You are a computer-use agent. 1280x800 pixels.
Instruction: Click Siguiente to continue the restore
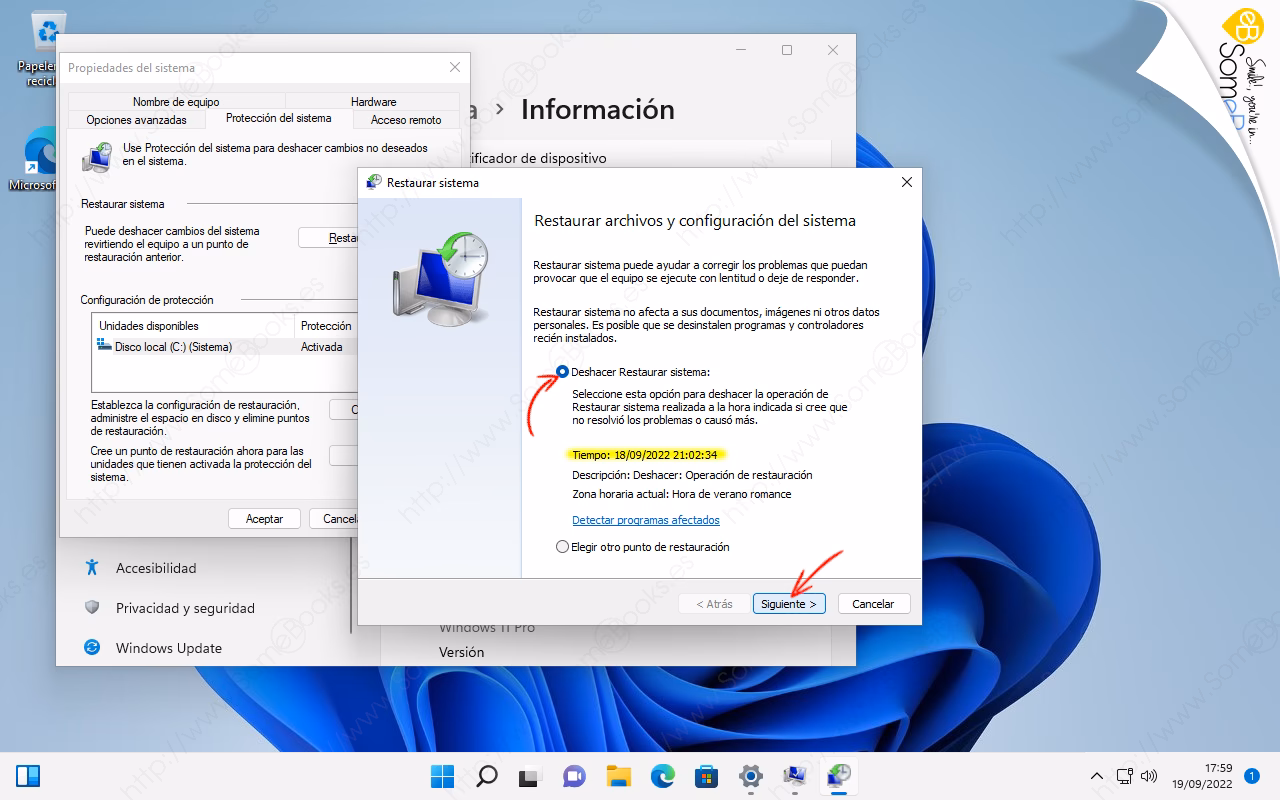(789, 603)
